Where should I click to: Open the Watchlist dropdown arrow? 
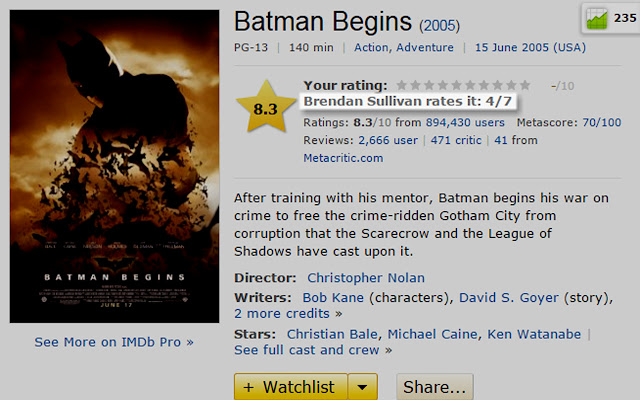pyautogui.click(x=365, y=387)
